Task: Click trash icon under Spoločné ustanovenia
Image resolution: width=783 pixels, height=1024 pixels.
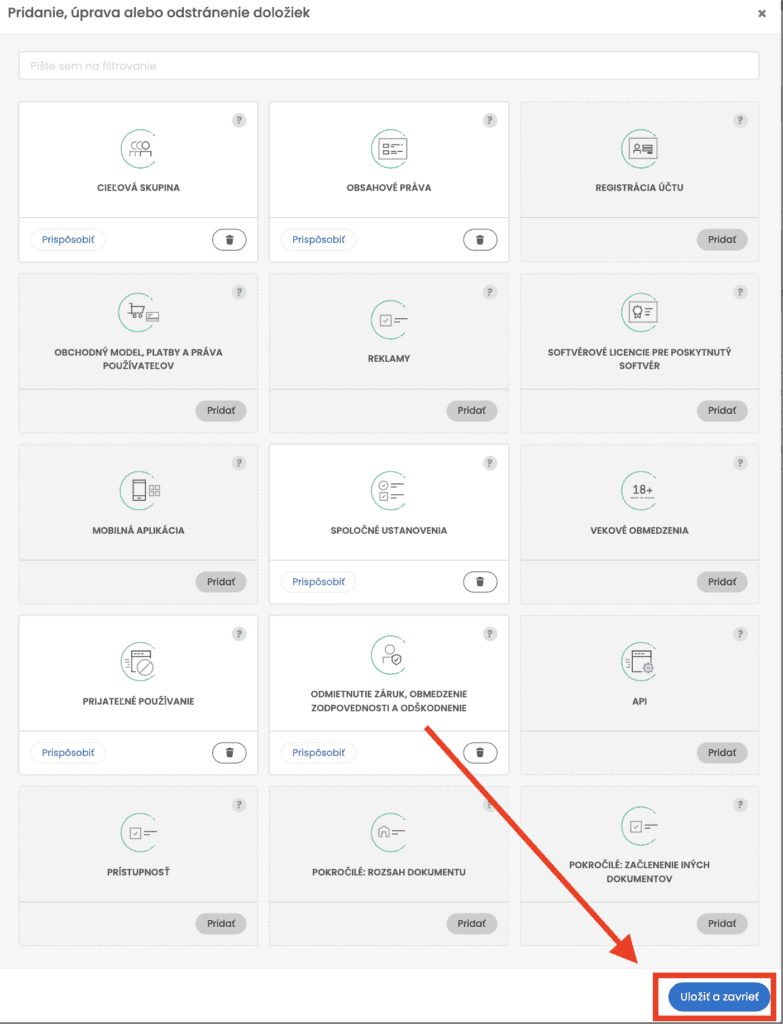Action: click(x=480, y=581)
